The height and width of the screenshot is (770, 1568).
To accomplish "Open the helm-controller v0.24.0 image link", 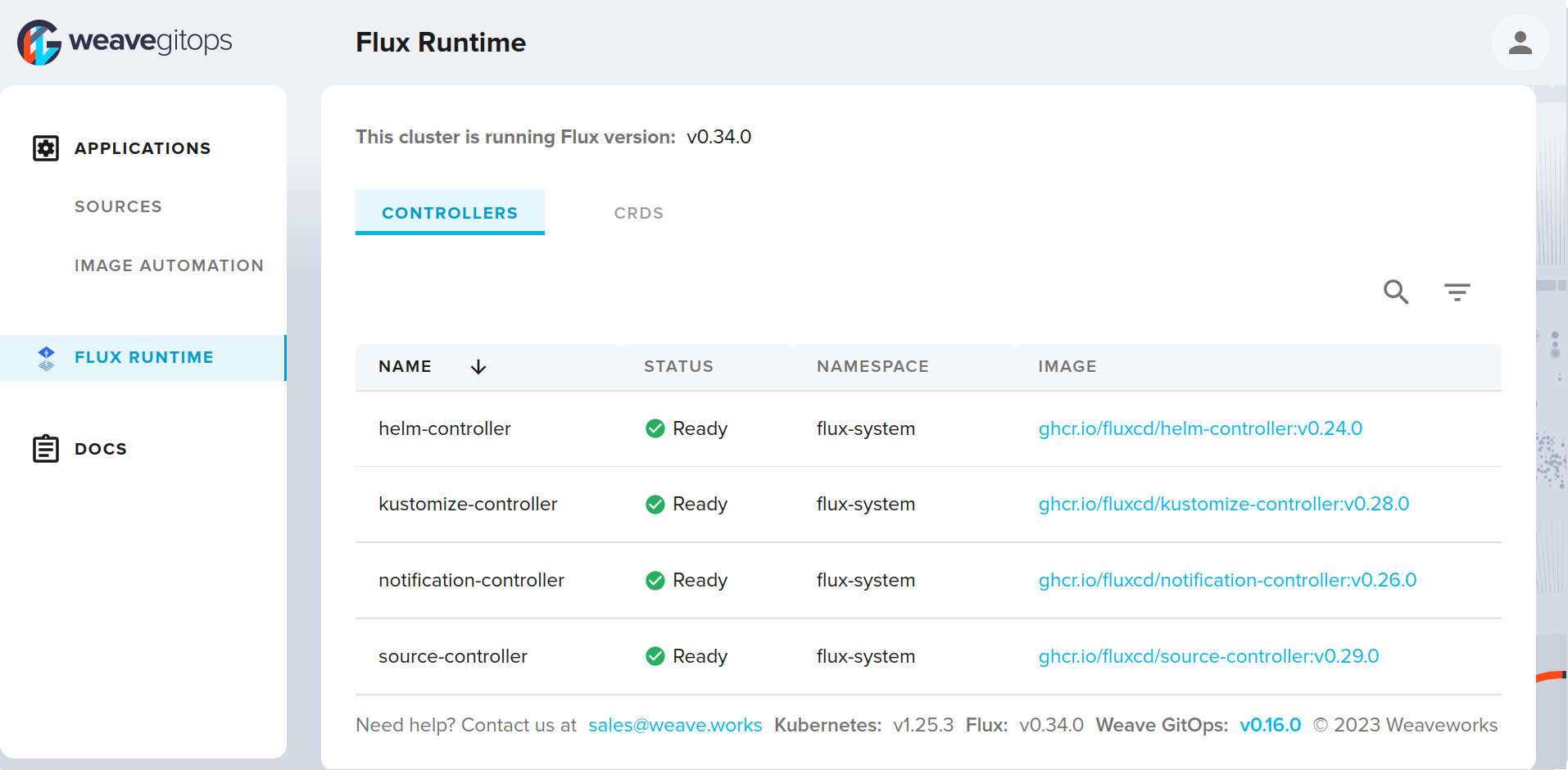I will [x=1199, y=428].
